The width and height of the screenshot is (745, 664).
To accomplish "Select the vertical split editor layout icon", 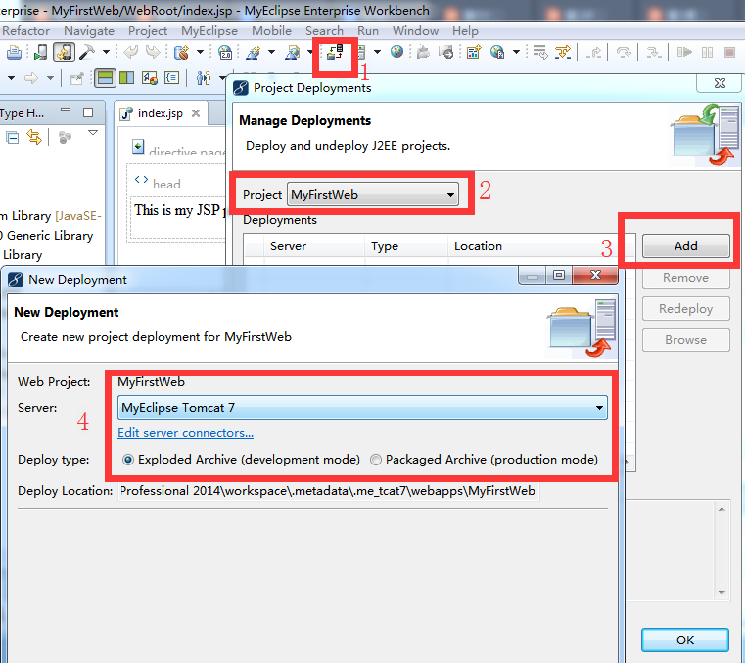I will coord(126,77).
